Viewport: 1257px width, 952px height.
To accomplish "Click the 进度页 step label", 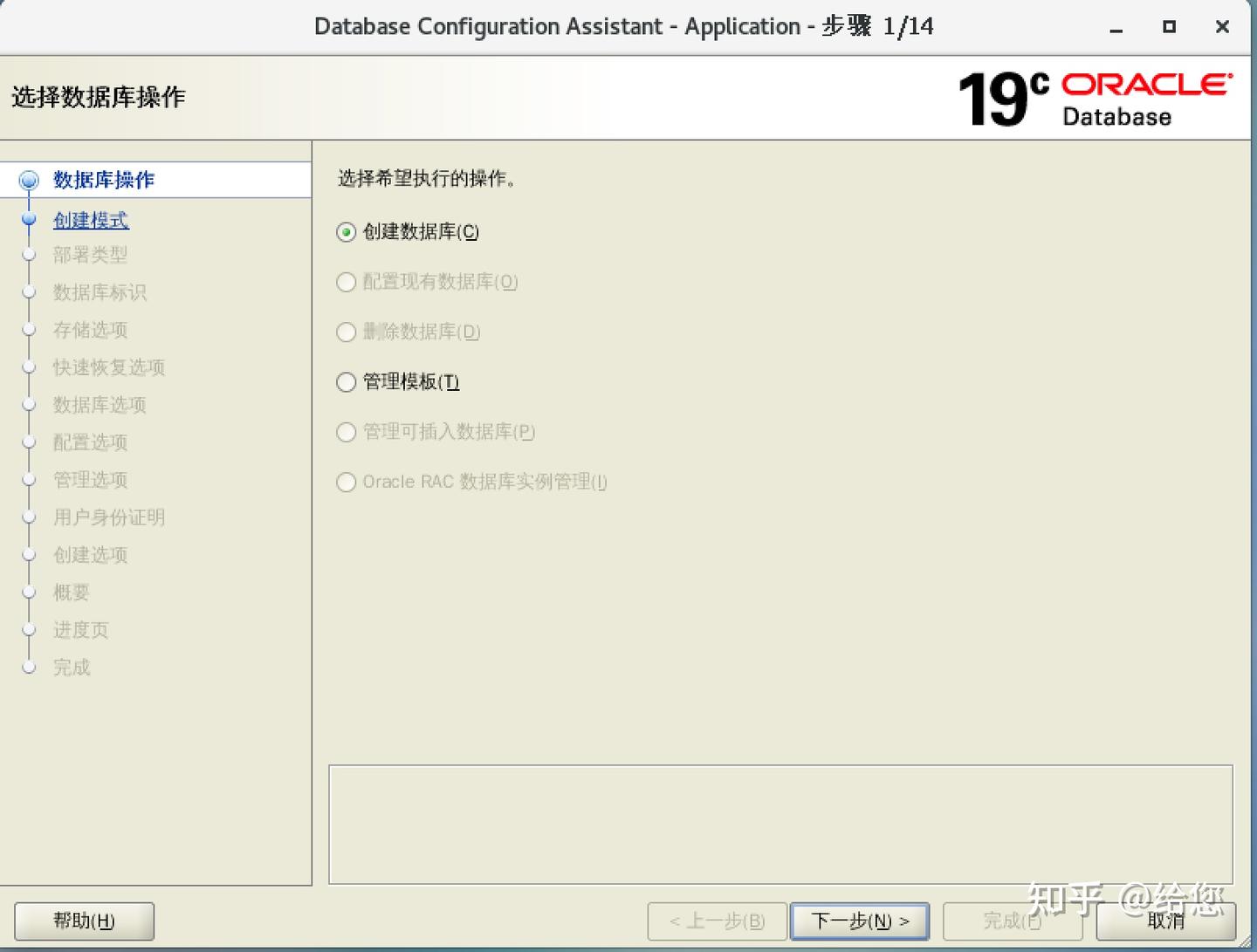I will pos(79,630).
